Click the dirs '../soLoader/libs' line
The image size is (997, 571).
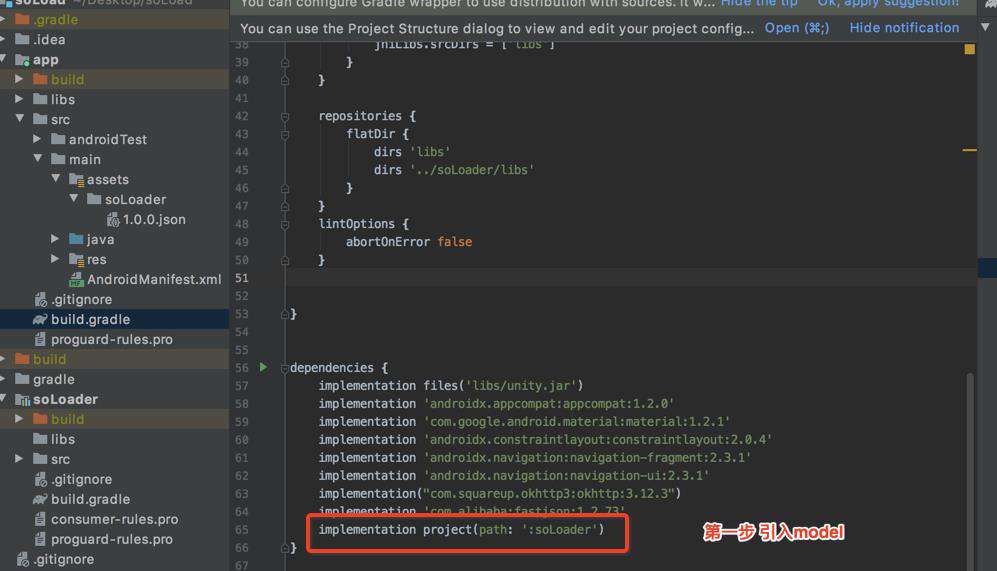click(x=454, y=170)
